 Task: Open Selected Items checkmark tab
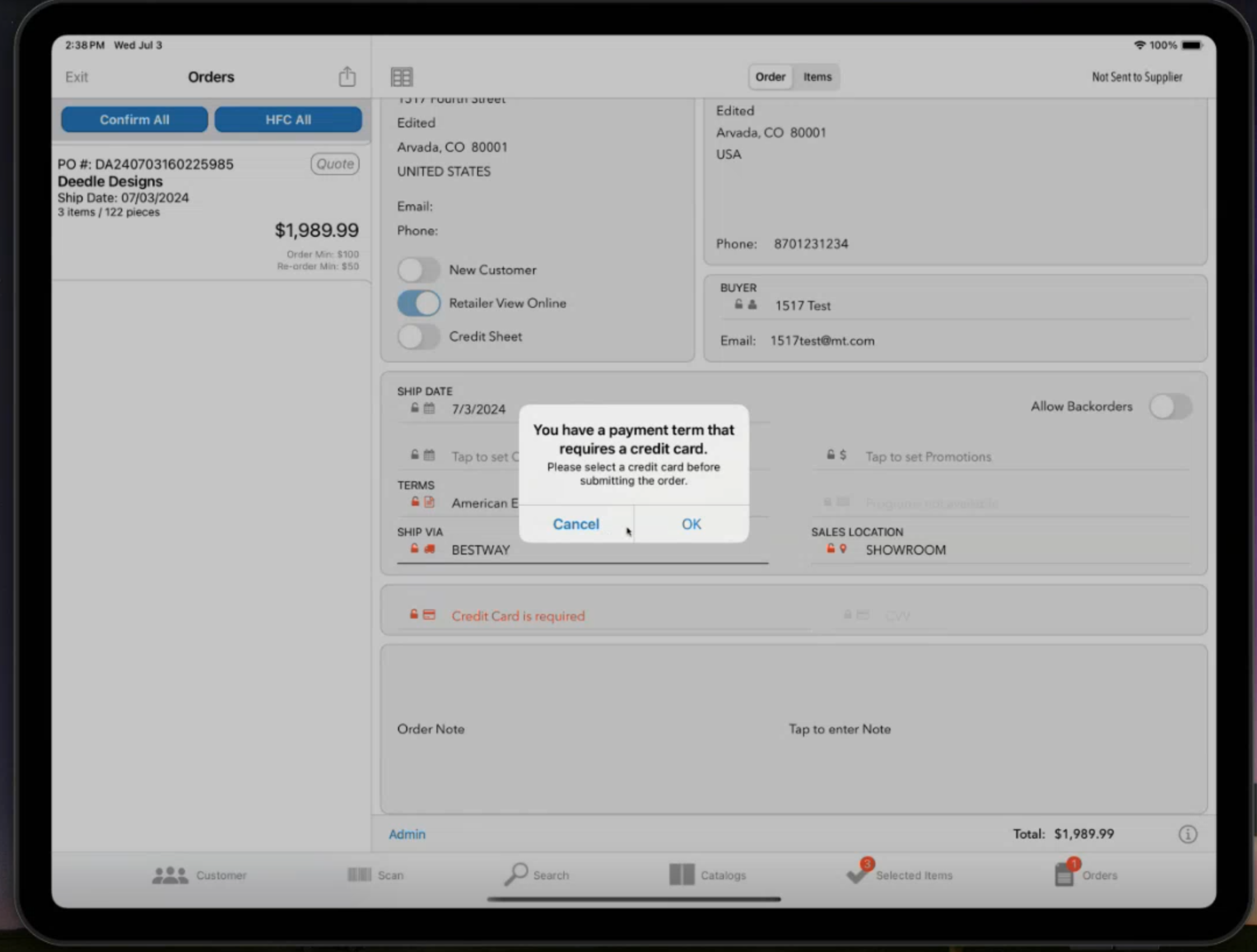900,873
